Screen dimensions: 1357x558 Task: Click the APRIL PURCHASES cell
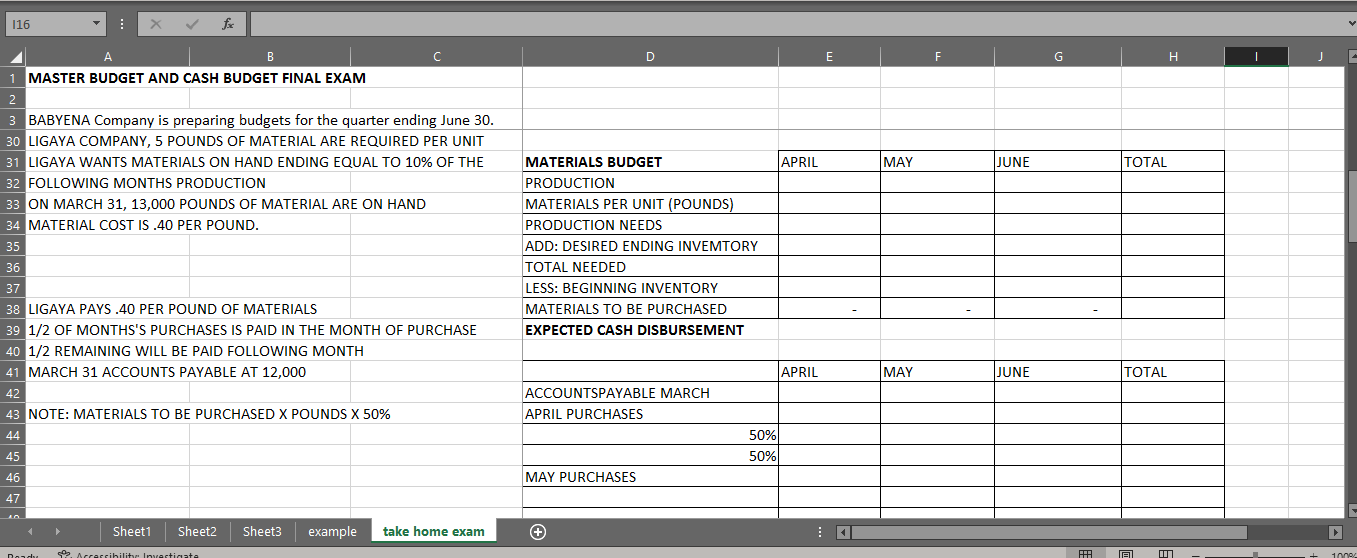[x=650, y=414]
